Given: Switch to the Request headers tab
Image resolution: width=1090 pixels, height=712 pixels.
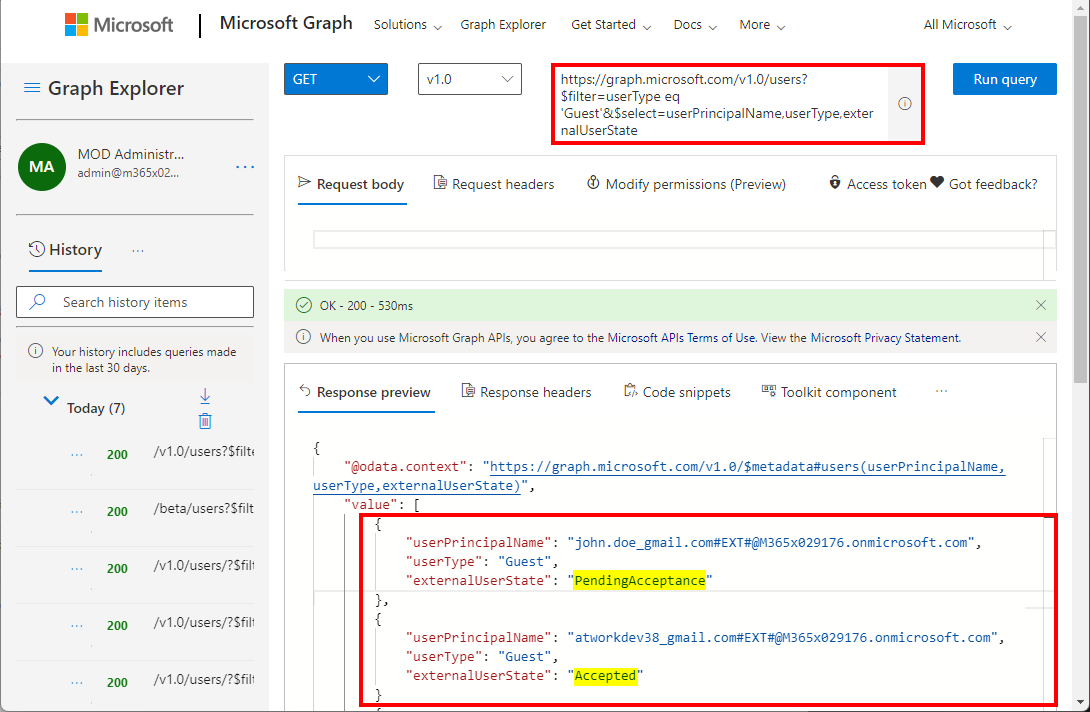Looking at the screenshot, I should [x=494, y=184].
